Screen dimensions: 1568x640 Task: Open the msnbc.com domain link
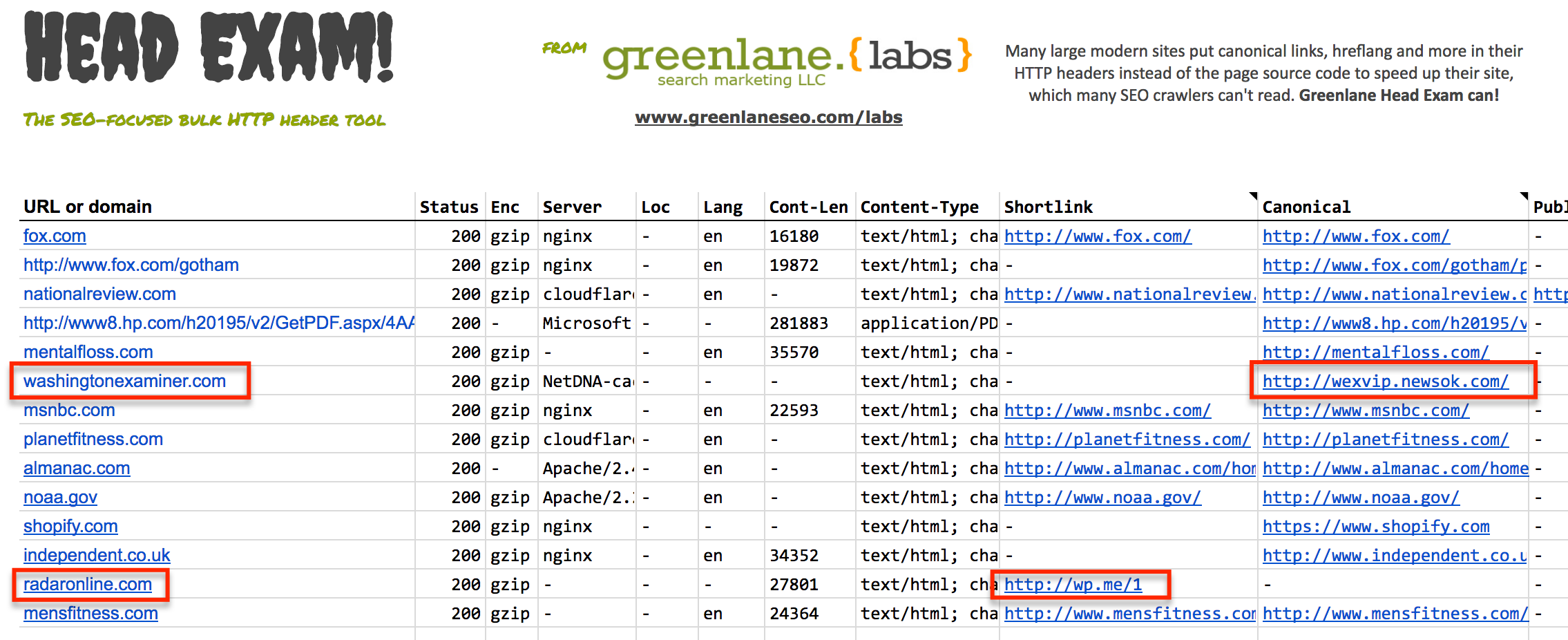coord(69,411)
